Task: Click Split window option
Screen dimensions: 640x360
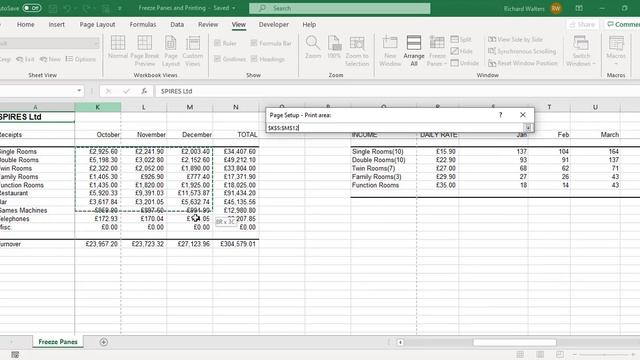Action: pos(461,39)
